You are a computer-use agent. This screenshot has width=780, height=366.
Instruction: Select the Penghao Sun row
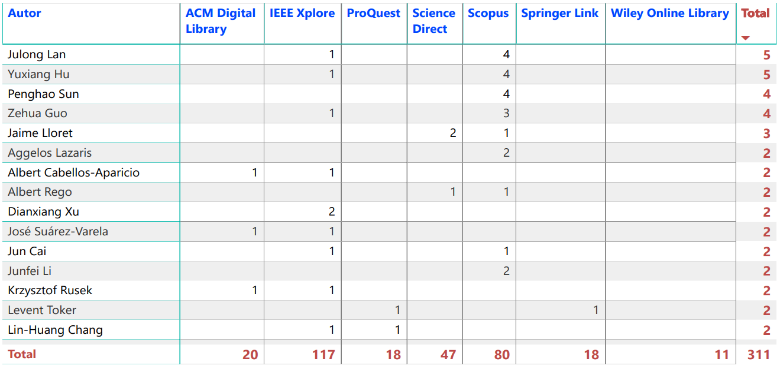click(x=389, y=93)
